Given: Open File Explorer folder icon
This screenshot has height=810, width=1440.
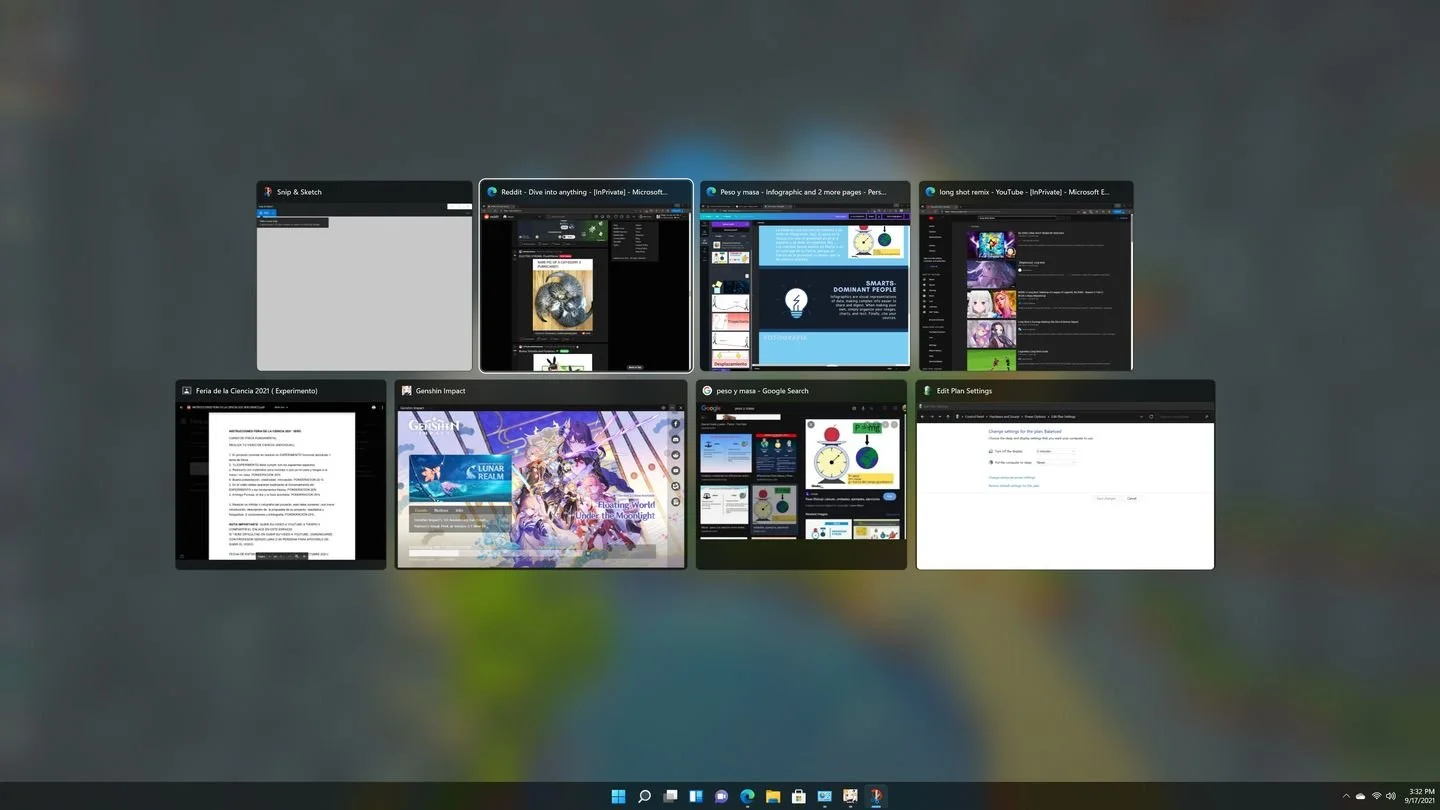Looking at the screenshot, I should click(773, 796).
